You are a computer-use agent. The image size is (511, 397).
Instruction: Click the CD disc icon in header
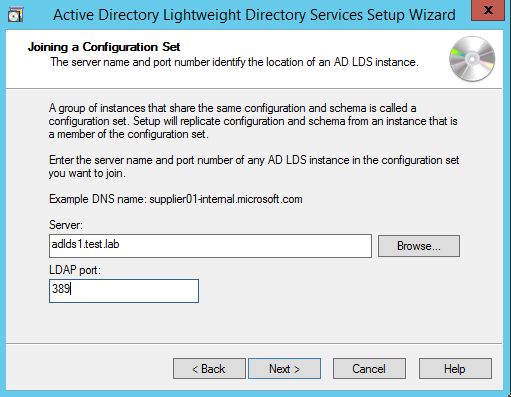tap(472, 59)
